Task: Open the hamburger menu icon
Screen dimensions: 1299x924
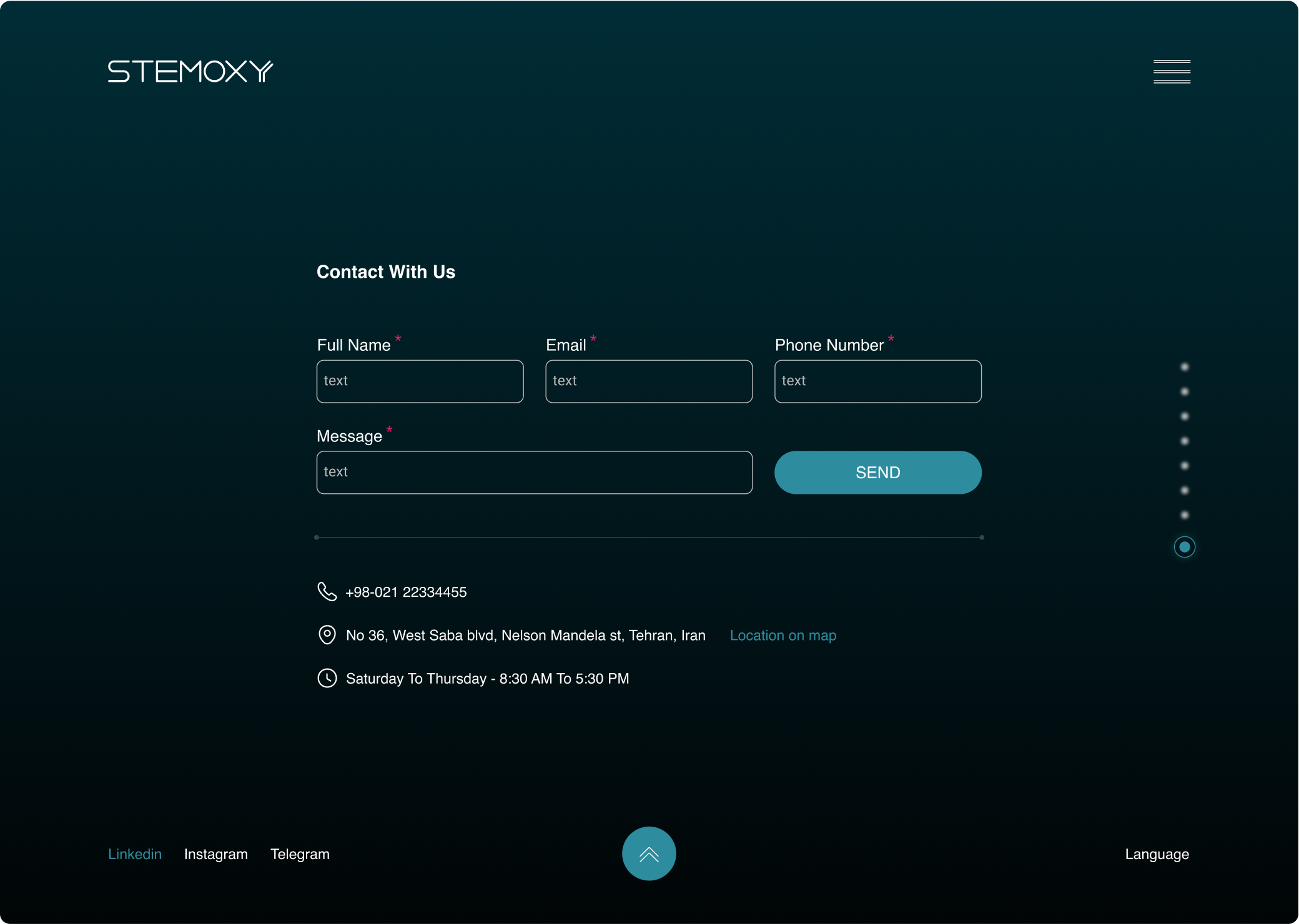Action: coord(1172,72)
